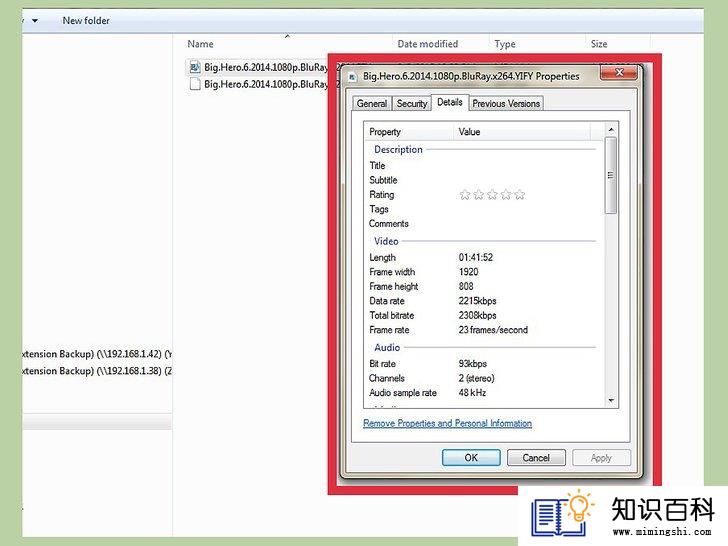Screen dimensions: 728x546
Task: Open network drive at 192.168.1.42
Action: (97, 354)
